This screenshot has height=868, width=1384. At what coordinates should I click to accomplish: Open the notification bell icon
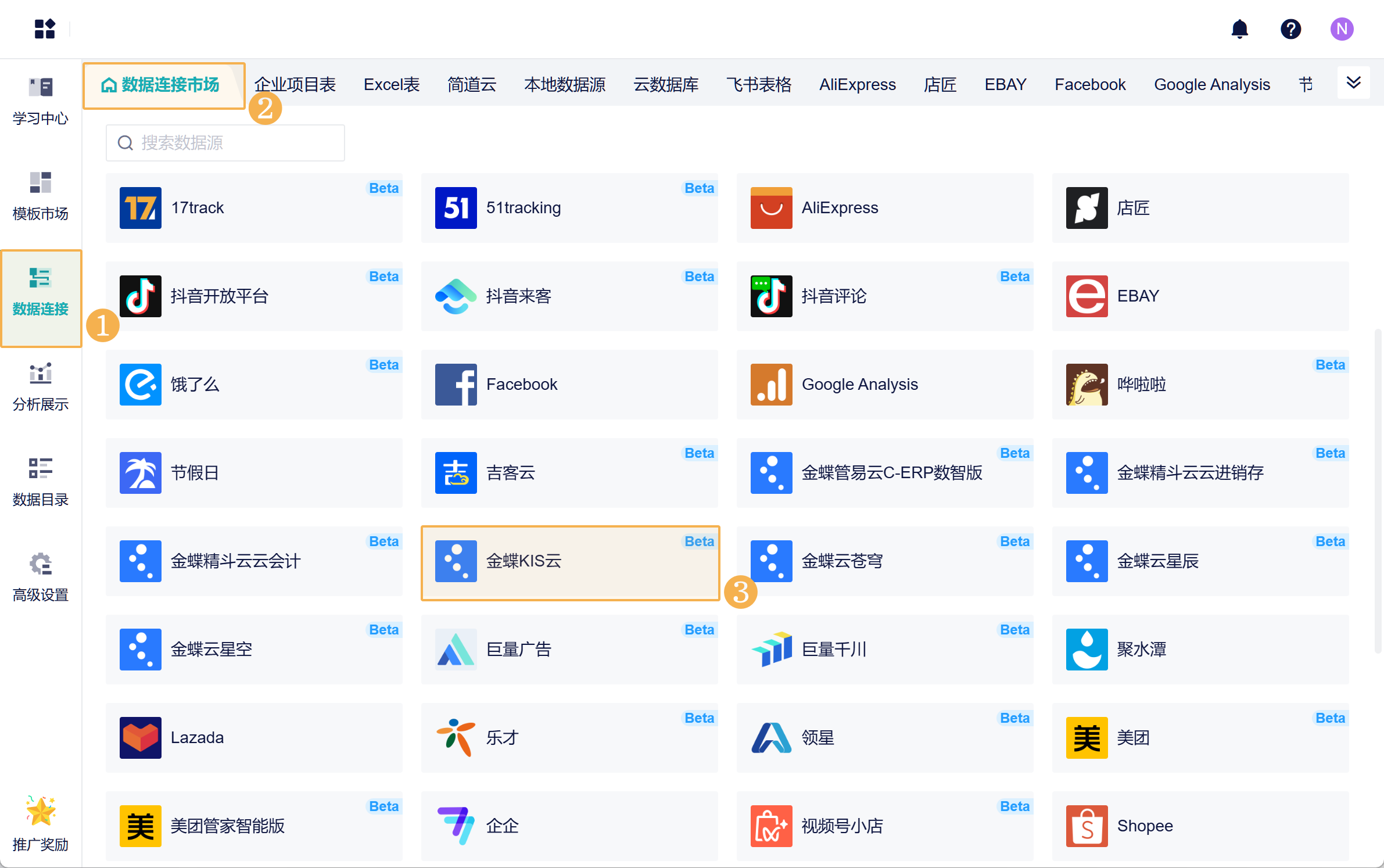[1239, 29]
